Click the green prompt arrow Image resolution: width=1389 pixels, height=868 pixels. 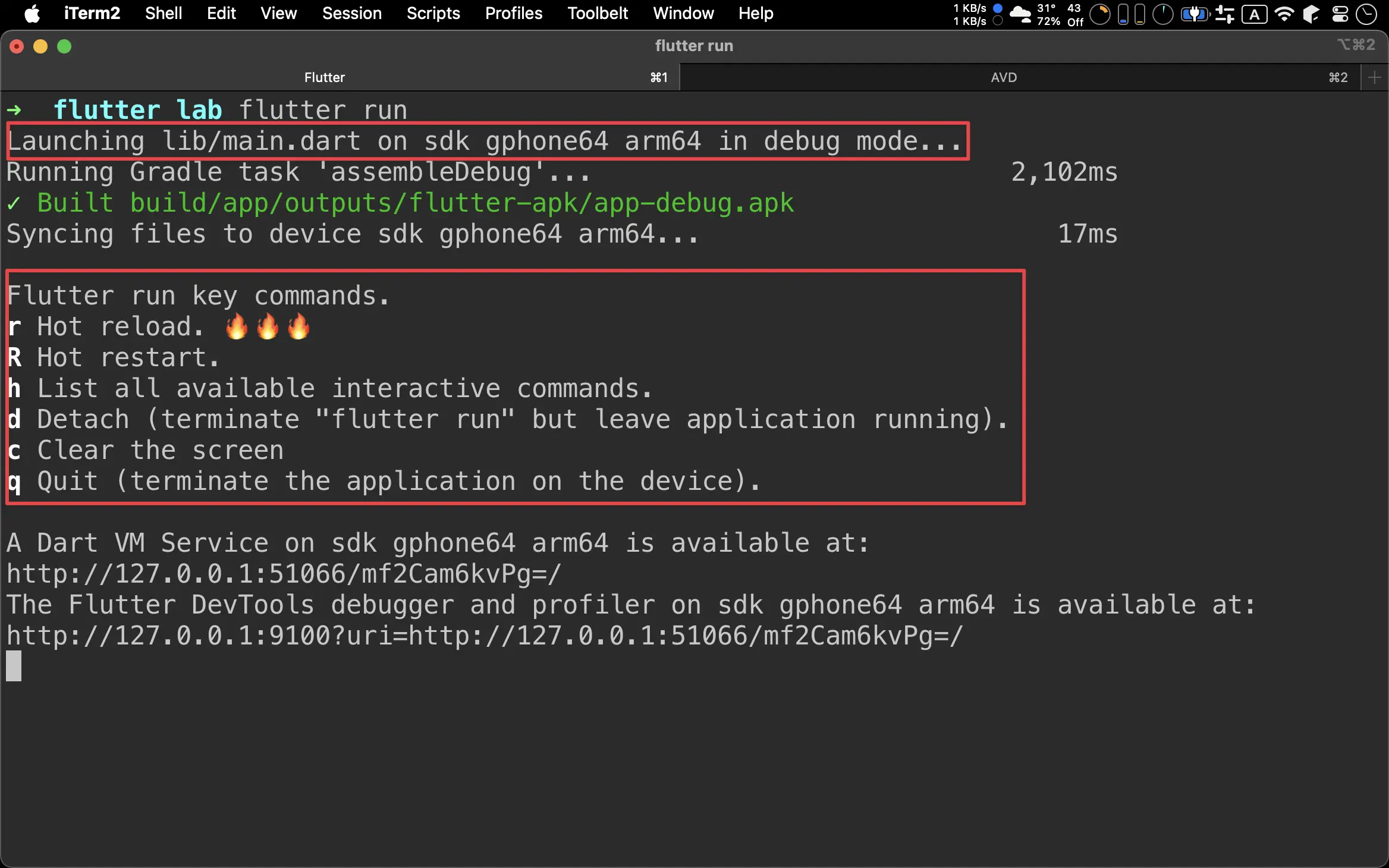click(14, 111)
